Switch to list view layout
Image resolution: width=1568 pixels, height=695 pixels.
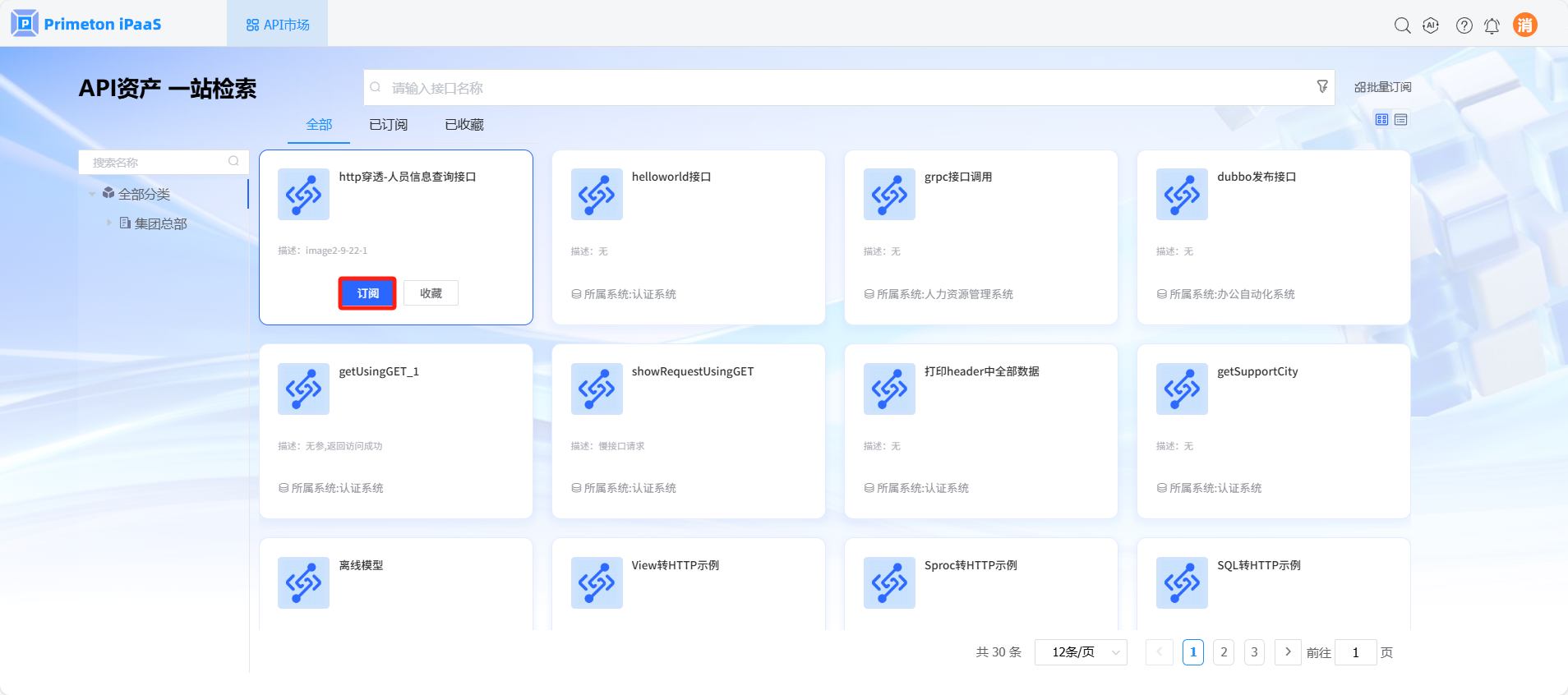1401,120
